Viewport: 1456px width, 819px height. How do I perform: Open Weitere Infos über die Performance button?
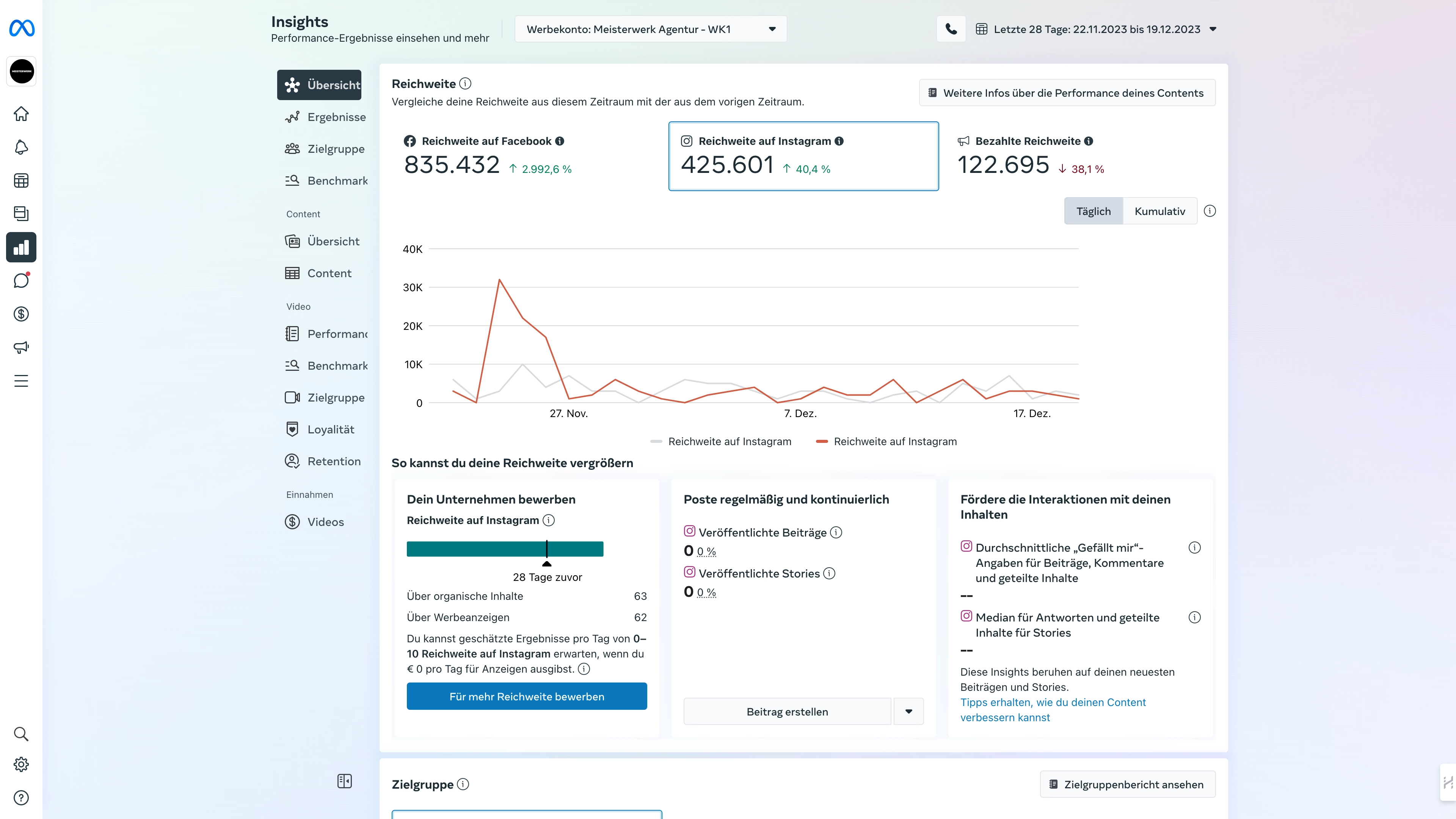pyautogui.click(x=1067, y=93)
